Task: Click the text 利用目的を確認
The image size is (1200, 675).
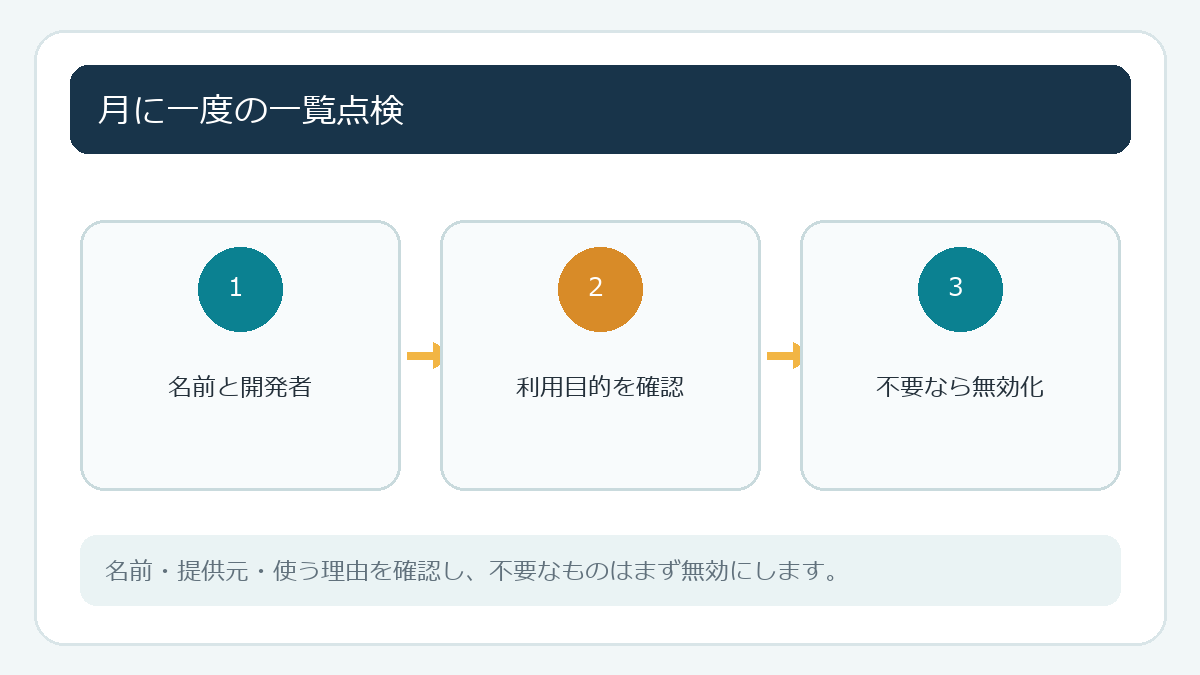Action: click(x=600, y=387)
